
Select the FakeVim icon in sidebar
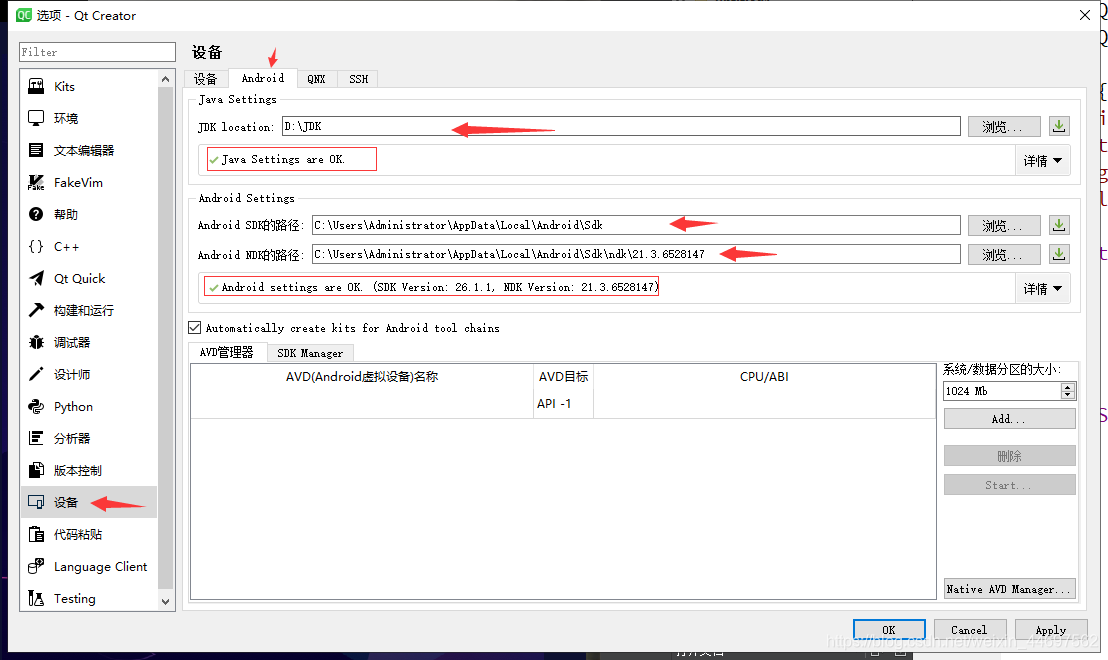pyautogui.click(x=36, y=182)
